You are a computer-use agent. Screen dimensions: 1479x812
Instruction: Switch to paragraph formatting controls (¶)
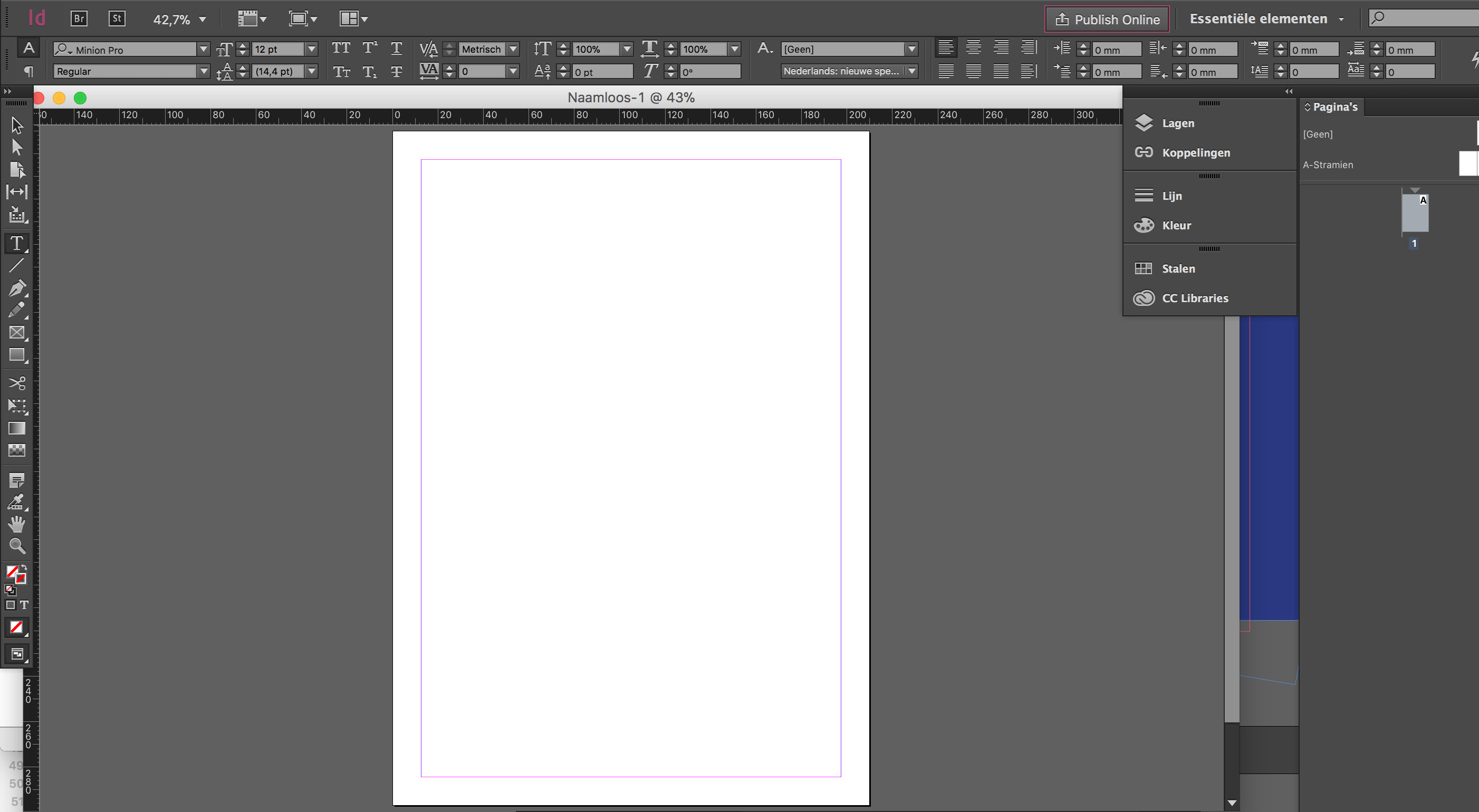pyautogui.click(x=28, y=71)
